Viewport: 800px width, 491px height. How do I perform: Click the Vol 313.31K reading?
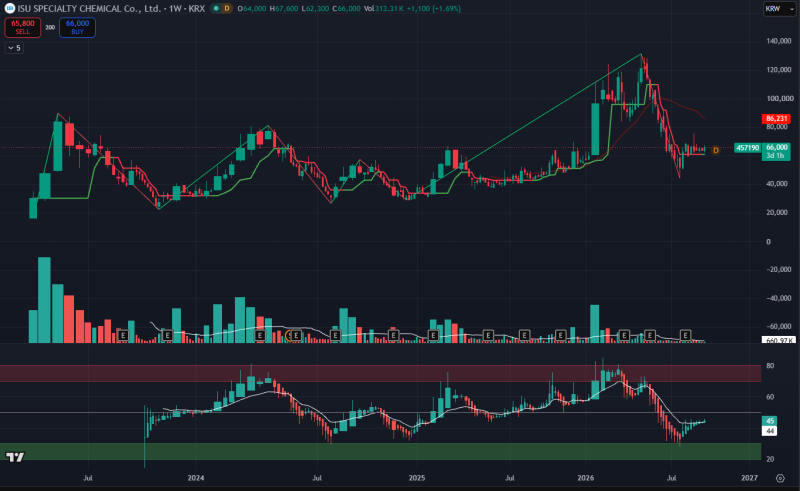[384, 9]
